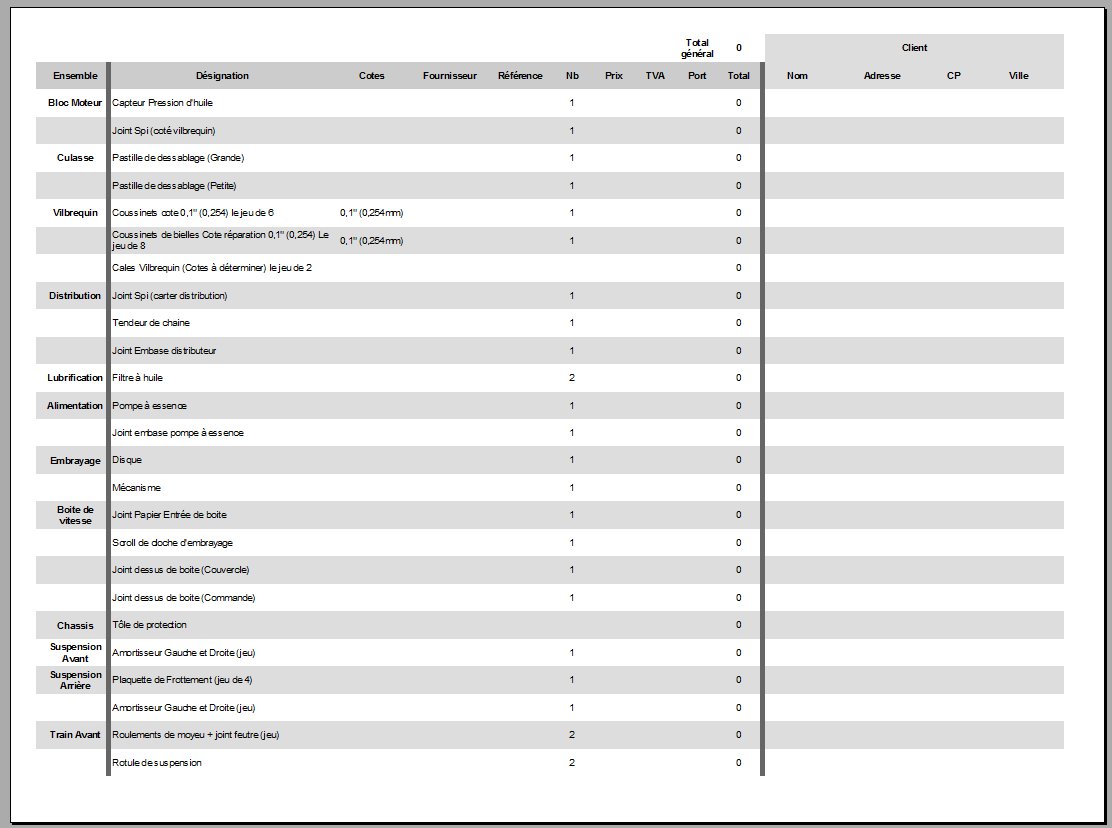Click the Client header cell
The image size is (1112, 828).
click(914, 48)
